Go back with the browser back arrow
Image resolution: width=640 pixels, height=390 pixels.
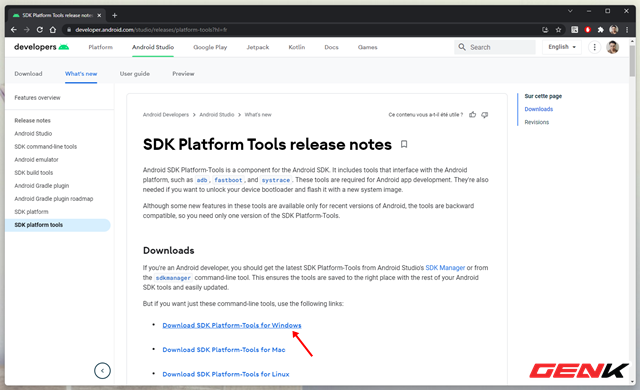(x=13, y=30)
